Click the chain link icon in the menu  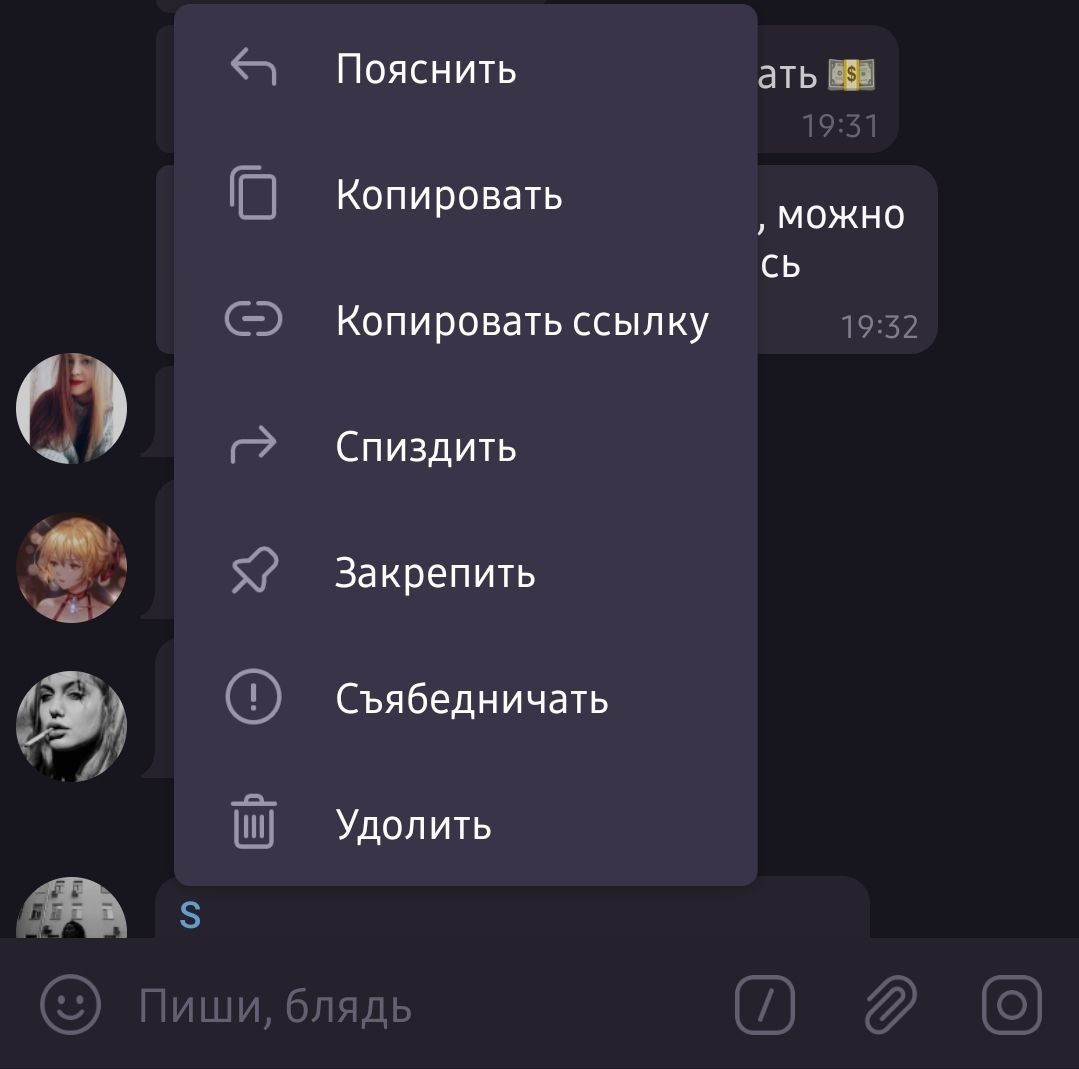(x=253, y=319)
